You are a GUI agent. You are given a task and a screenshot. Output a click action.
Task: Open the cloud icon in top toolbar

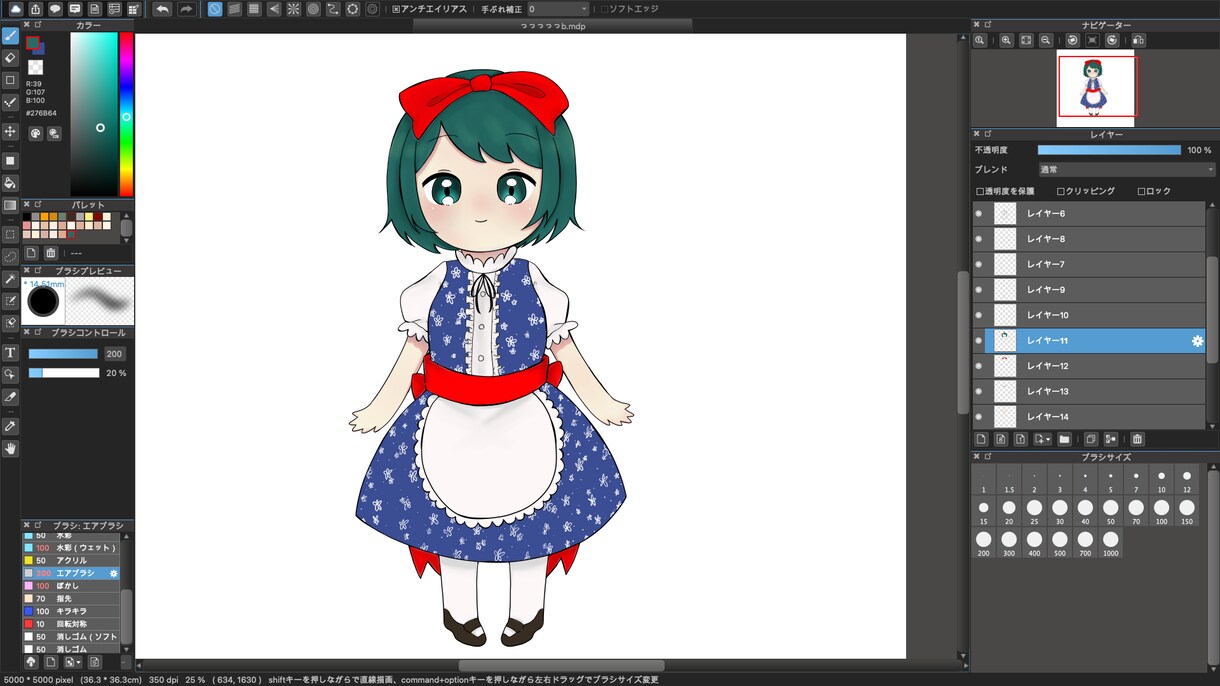pos(15,9)
